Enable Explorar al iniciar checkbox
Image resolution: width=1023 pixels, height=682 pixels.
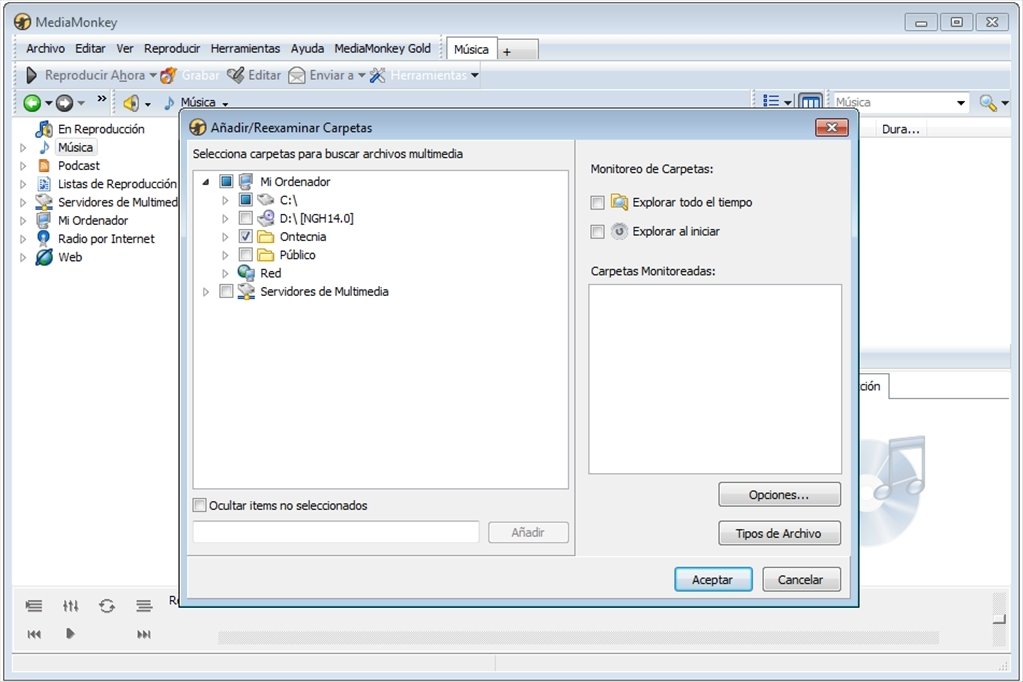click(597, 232)
